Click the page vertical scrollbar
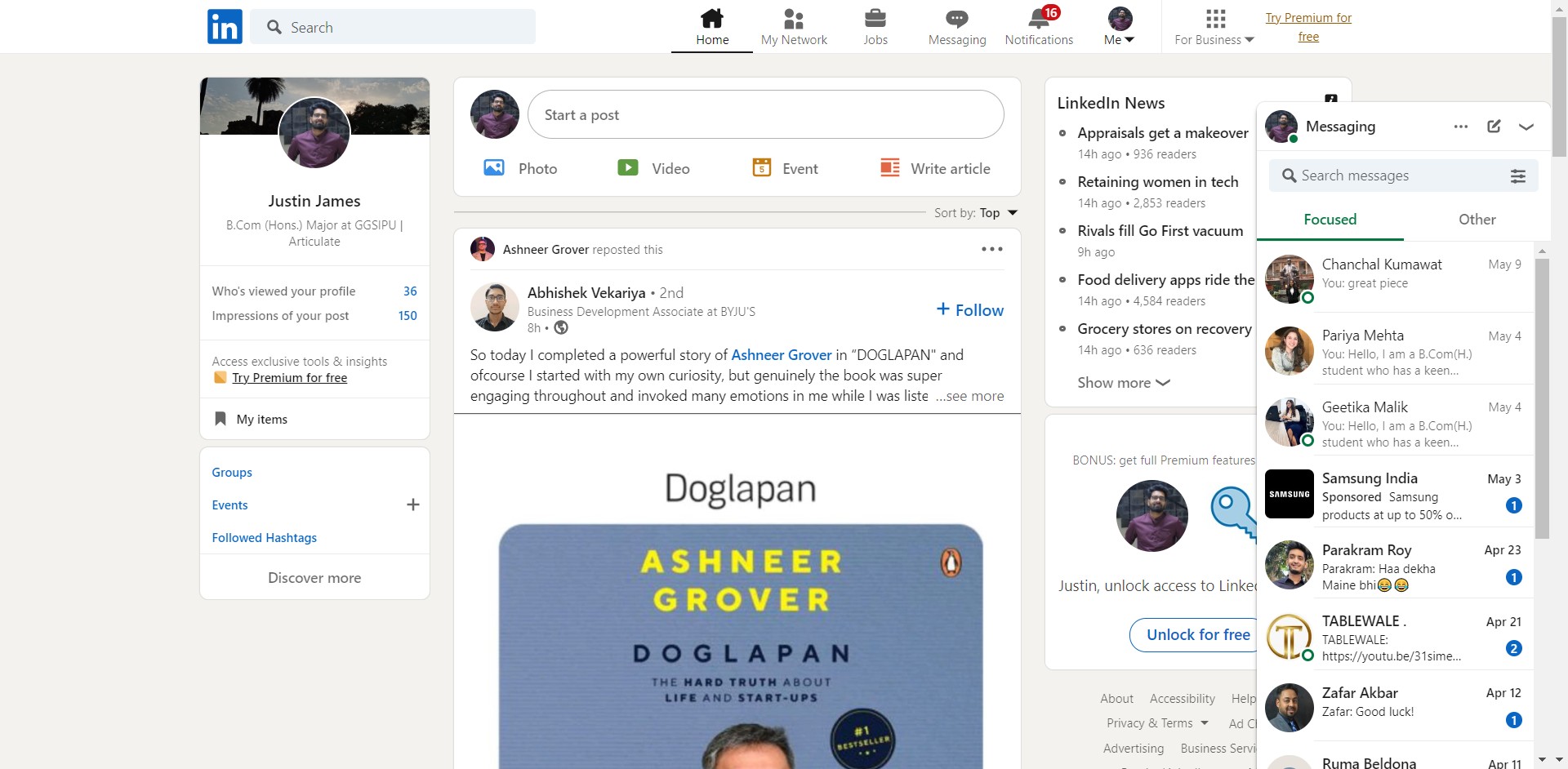 tap(1559, 86)
